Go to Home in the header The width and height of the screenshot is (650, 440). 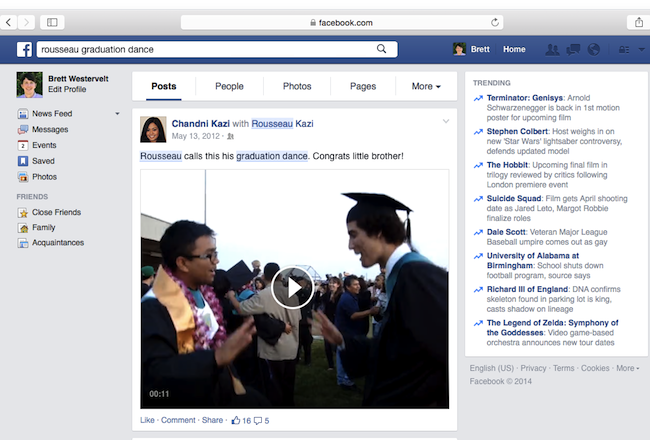[x=514, y=49]
